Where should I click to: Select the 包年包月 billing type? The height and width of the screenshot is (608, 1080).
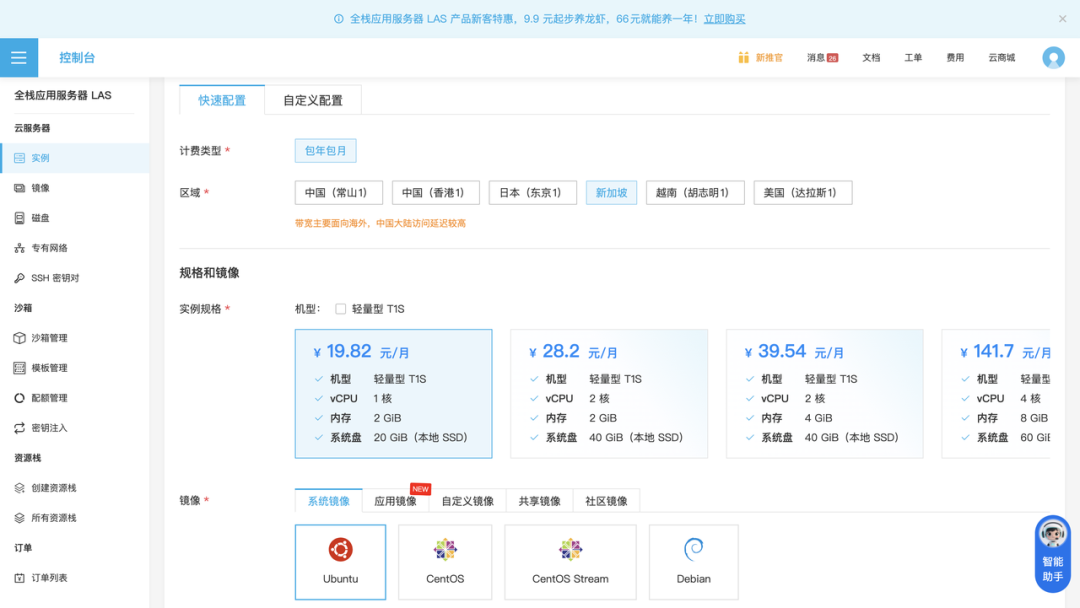pos(326,151)
